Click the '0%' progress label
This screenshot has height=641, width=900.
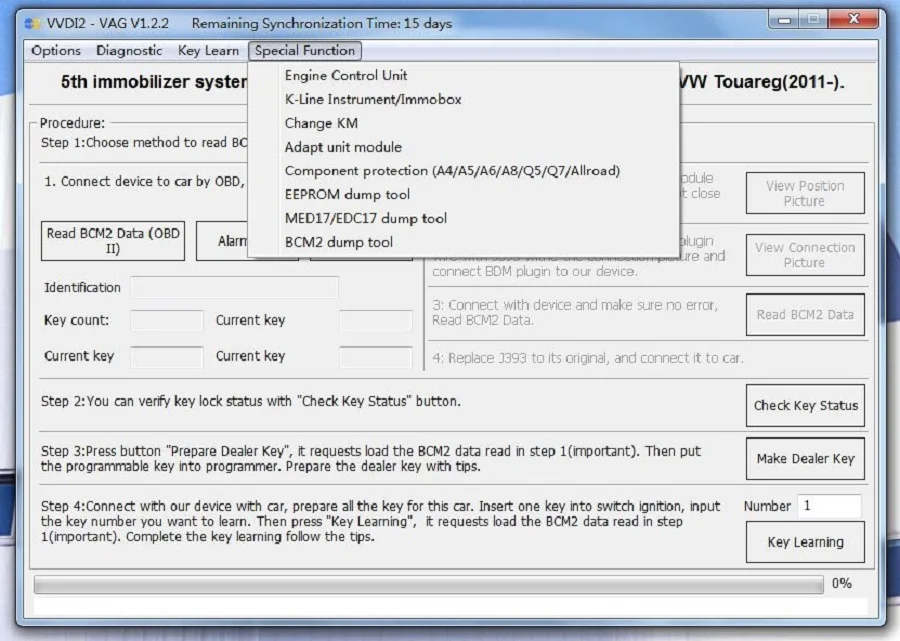(842, 584)
